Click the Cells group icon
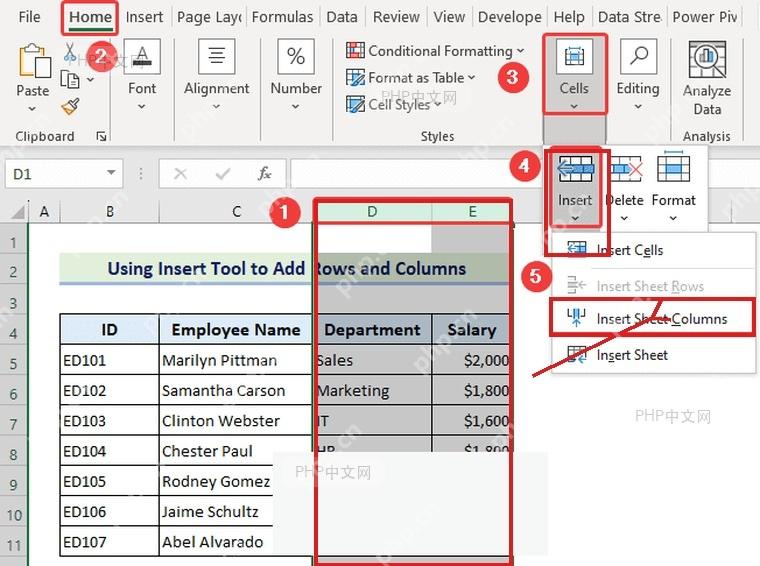Screen dimensions: 760x566 pyautogui.click(x=574, y=57)
